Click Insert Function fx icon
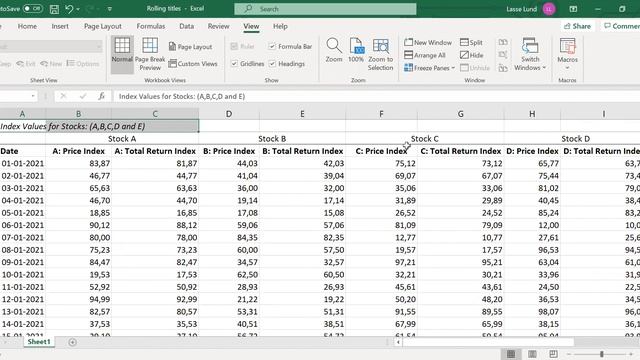 point(101,96)
